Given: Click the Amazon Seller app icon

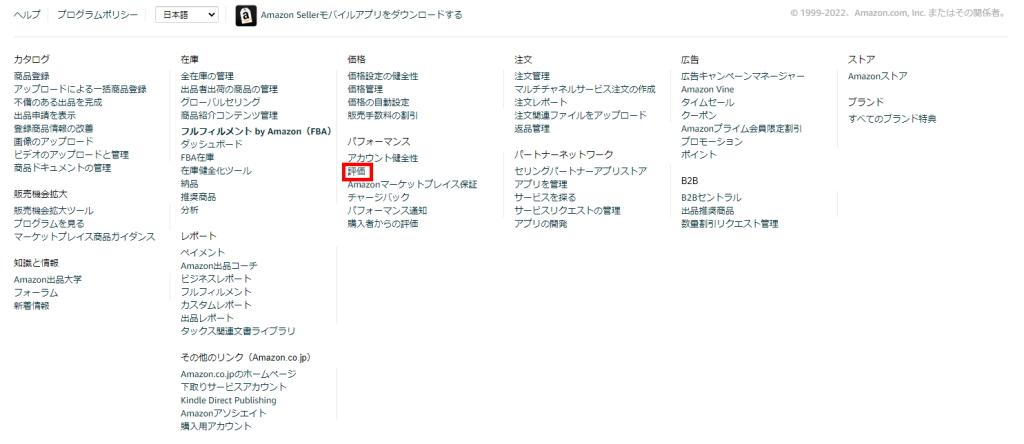Looking at the screenshot, I should pyautogui.click(x=246, y=15).
